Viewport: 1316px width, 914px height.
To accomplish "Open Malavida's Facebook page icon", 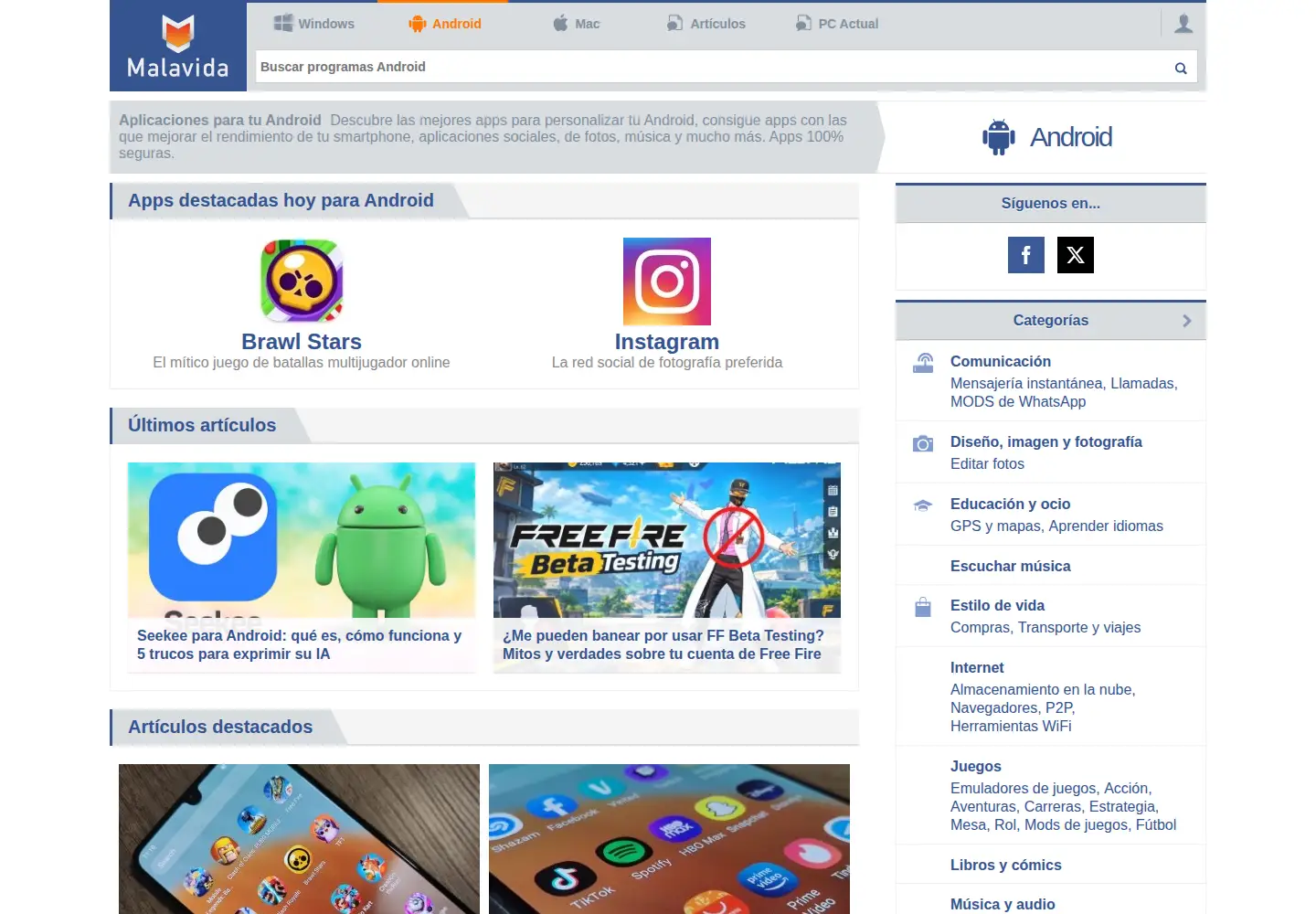I will click(x=1026, y=255).
